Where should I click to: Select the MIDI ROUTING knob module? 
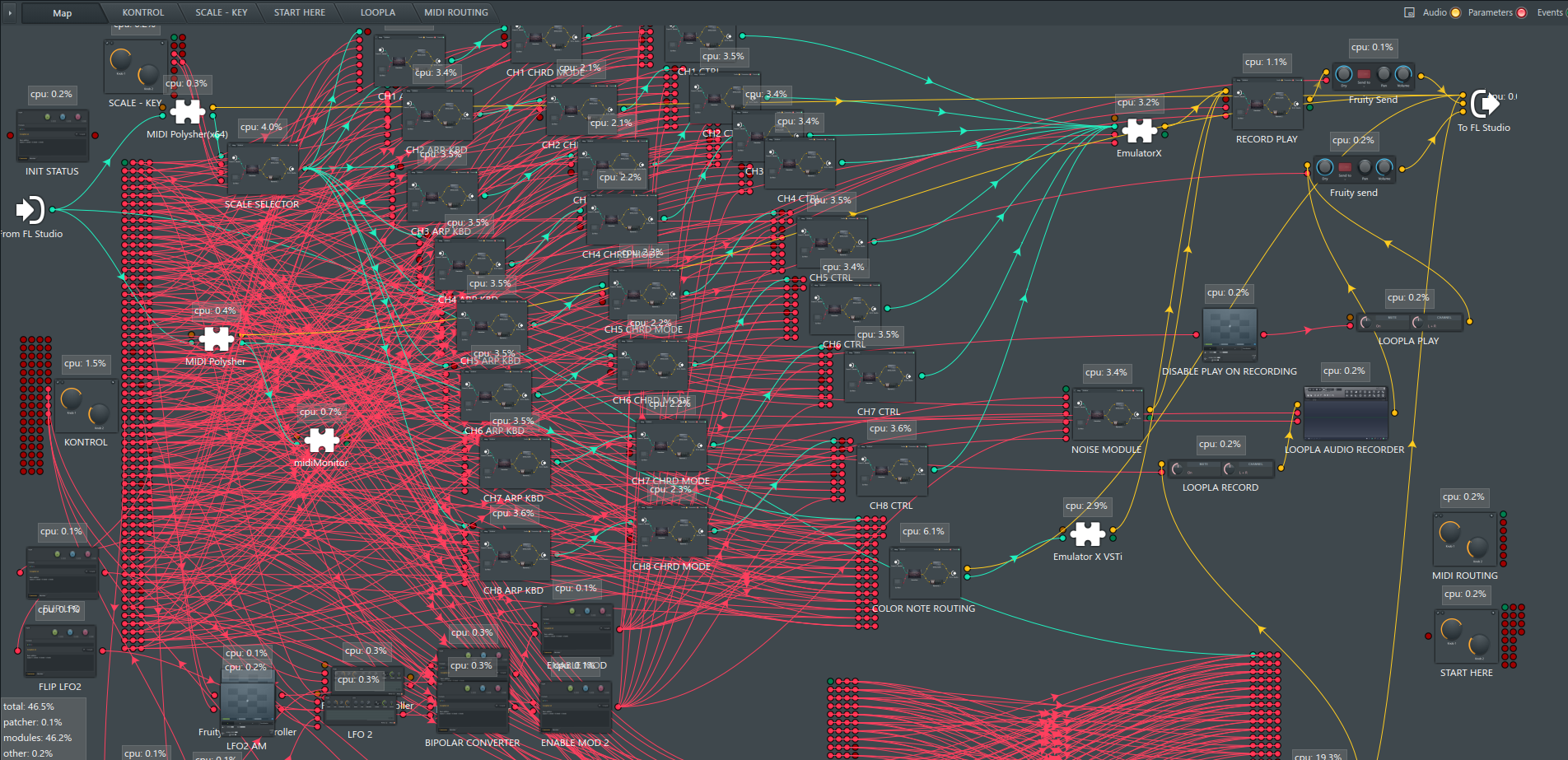[1465, 539]
